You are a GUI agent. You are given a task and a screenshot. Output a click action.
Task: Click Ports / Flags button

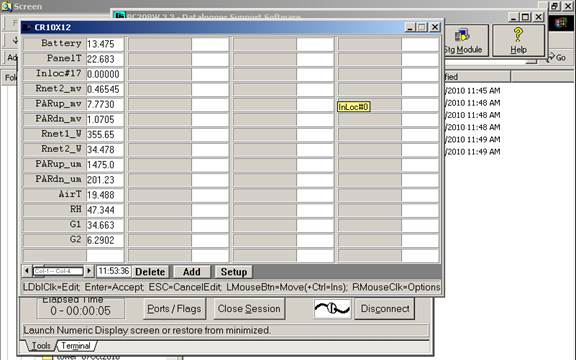click(174, 309)
